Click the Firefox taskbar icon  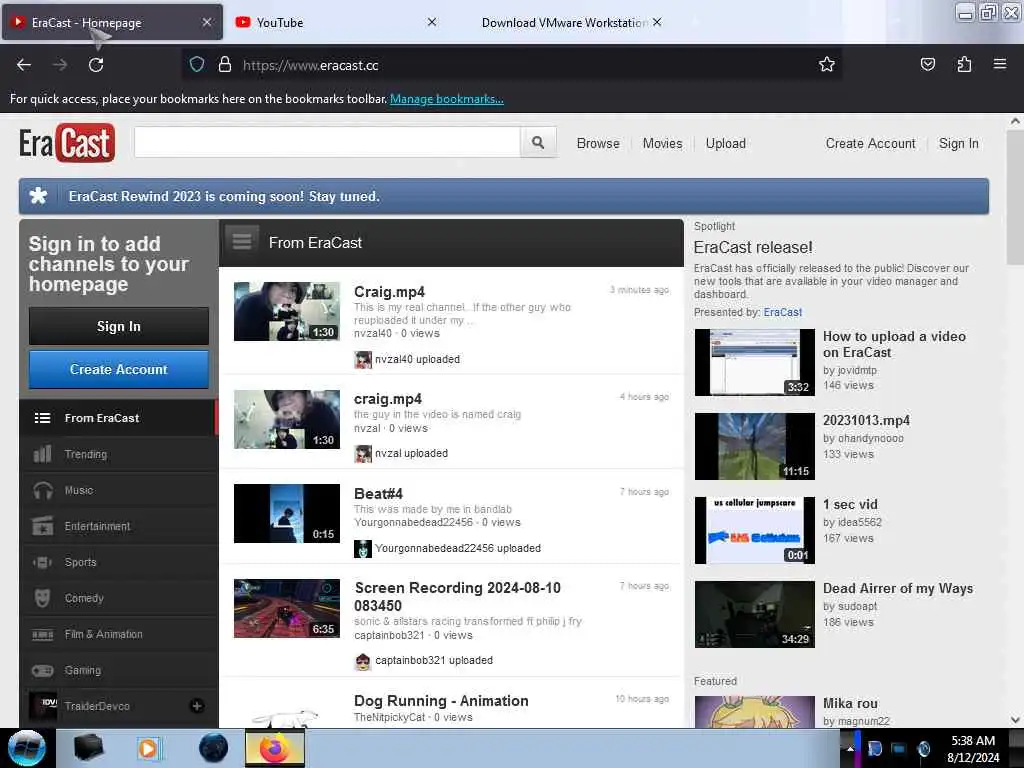coord(275,748)
